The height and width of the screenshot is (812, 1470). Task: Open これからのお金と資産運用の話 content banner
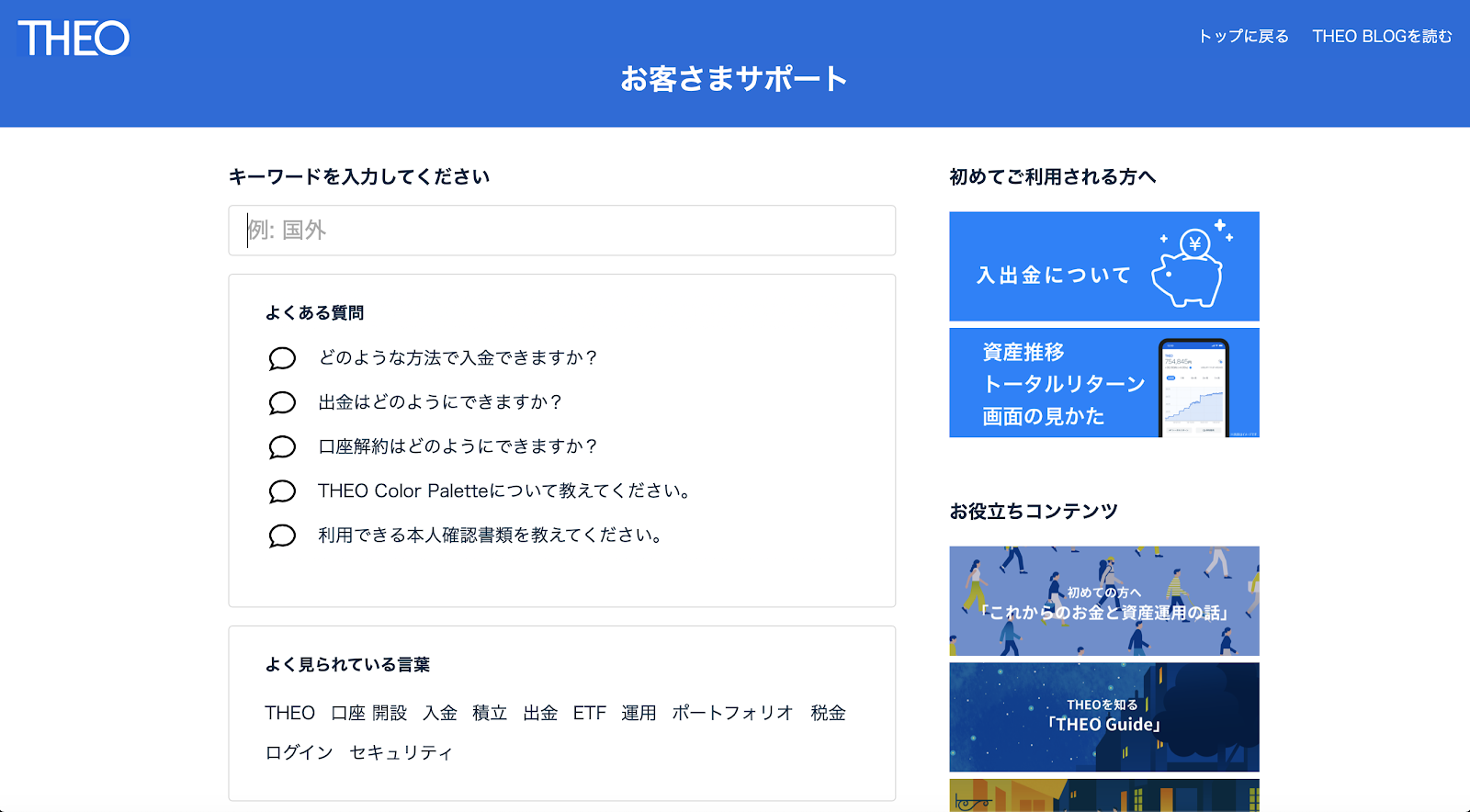[1104, 601]
